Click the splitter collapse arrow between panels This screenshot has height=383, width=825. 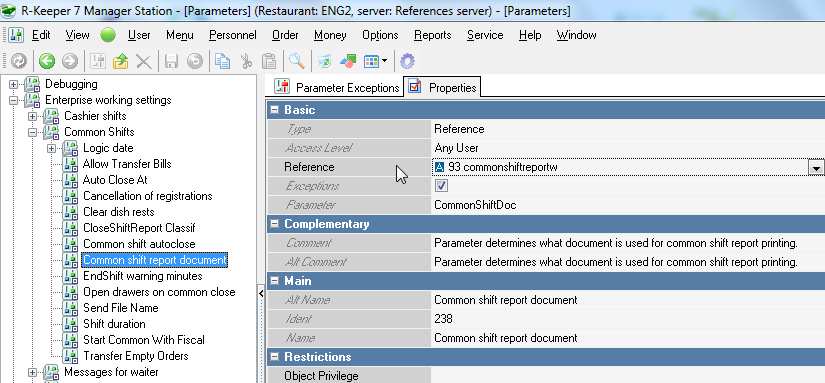coord(261,294)
